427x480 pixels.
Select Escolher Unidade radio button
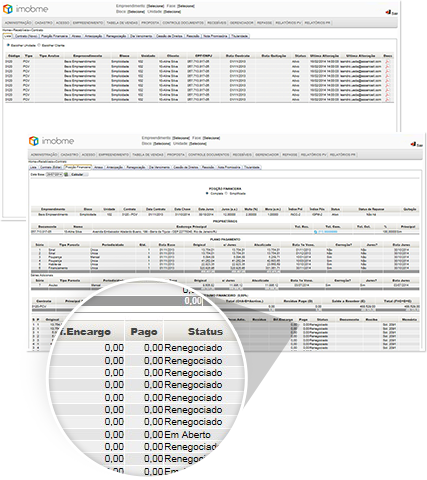[8, 45]
